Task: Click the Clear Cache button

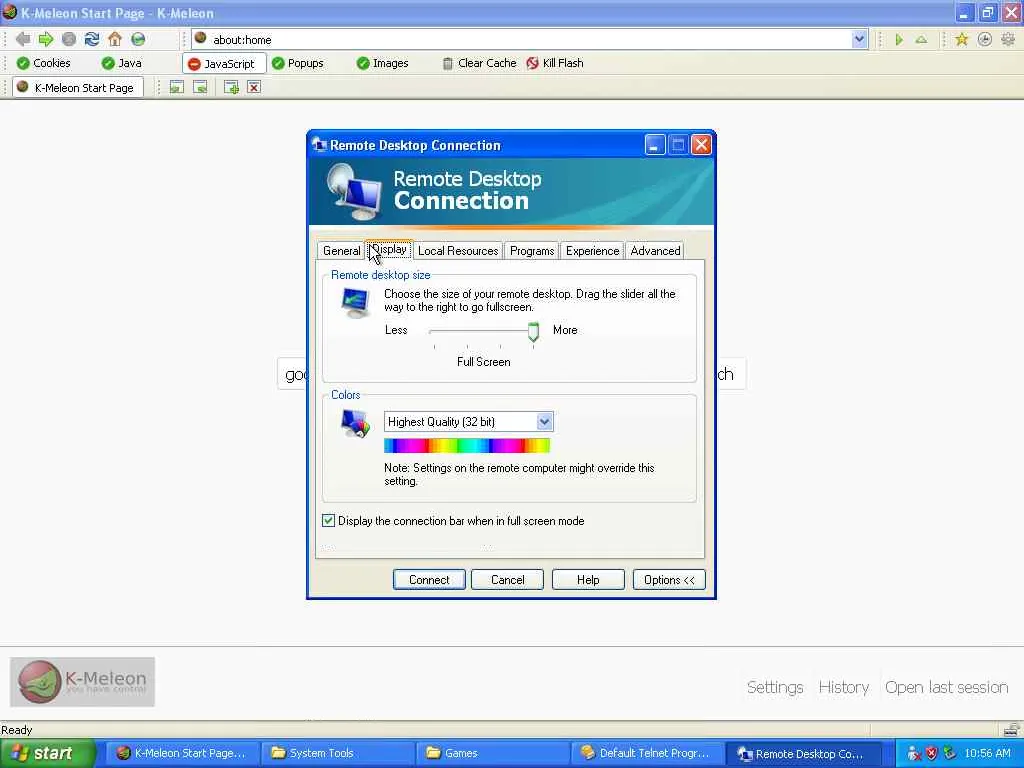Action: pyautogui.click(x=479, y=63)
